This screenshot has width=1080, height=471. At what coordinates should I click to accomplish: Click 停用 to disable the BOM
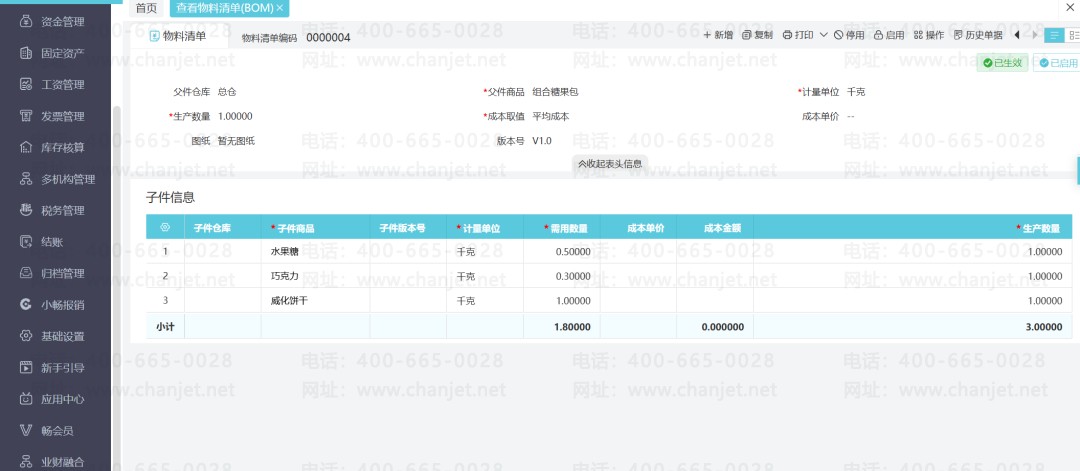(x=849, y=35)
